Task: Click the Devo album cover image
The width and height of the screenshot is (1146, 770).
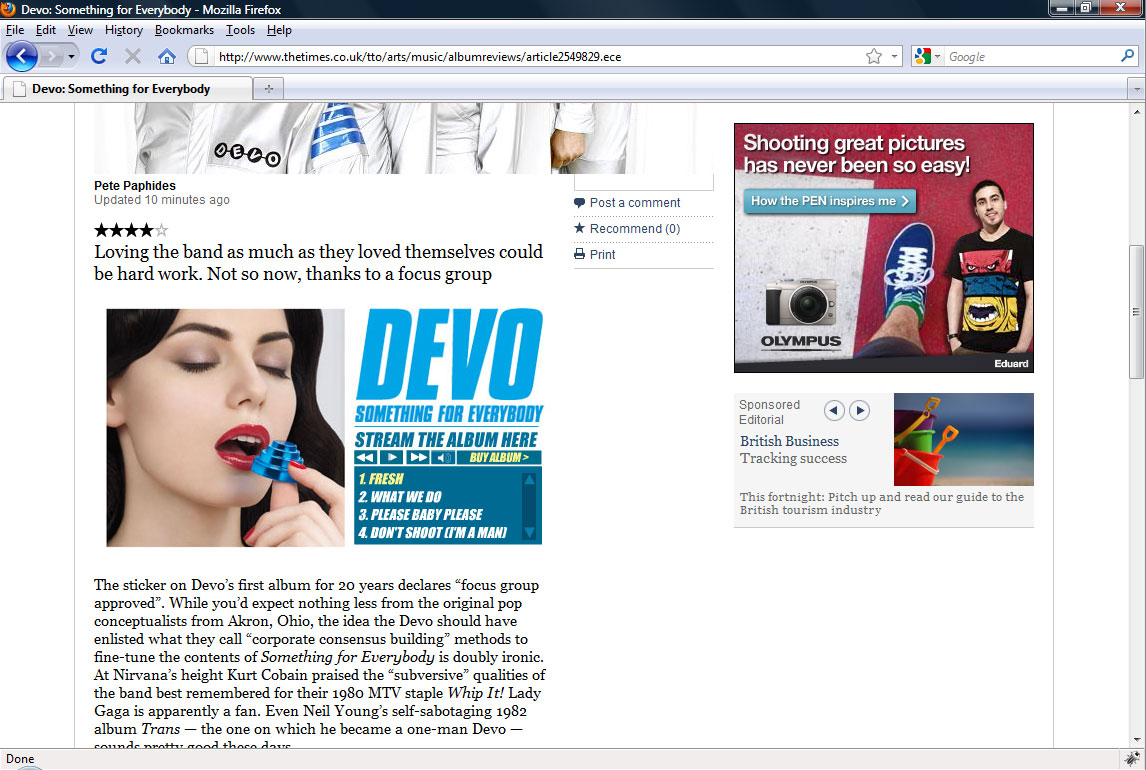Action: click(225, 427)
